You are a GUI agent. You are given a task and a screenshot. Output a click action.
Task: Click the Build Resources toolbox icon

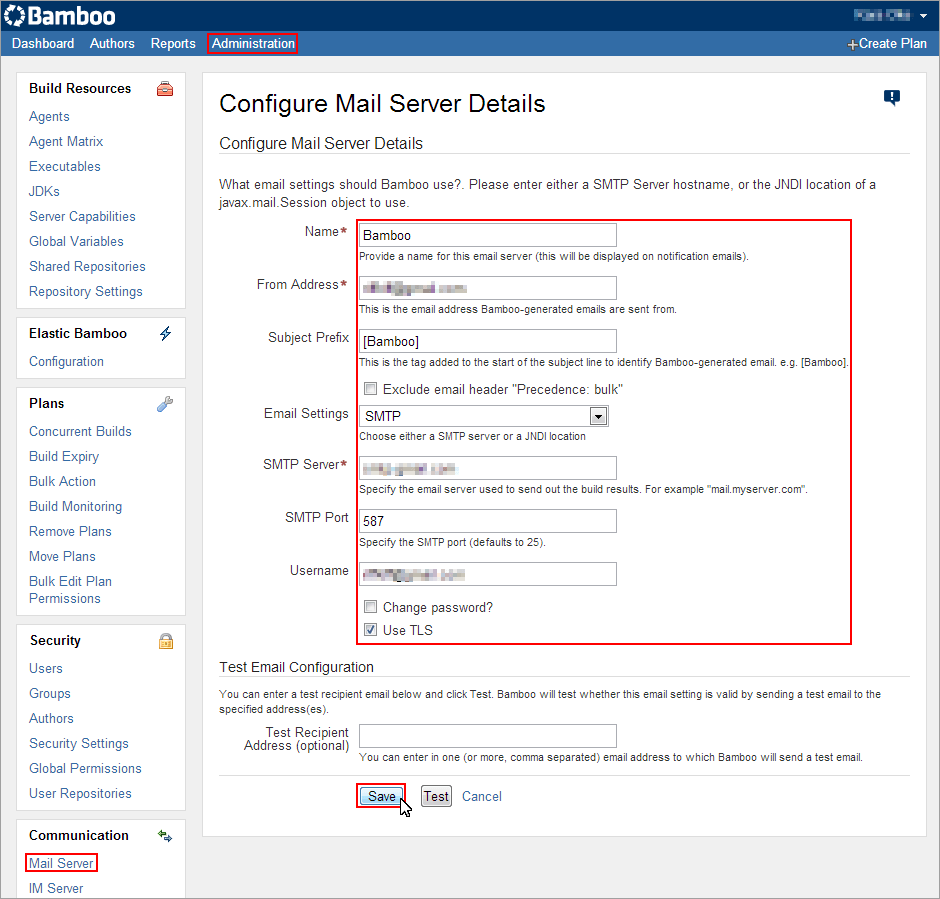pos(165,89)
